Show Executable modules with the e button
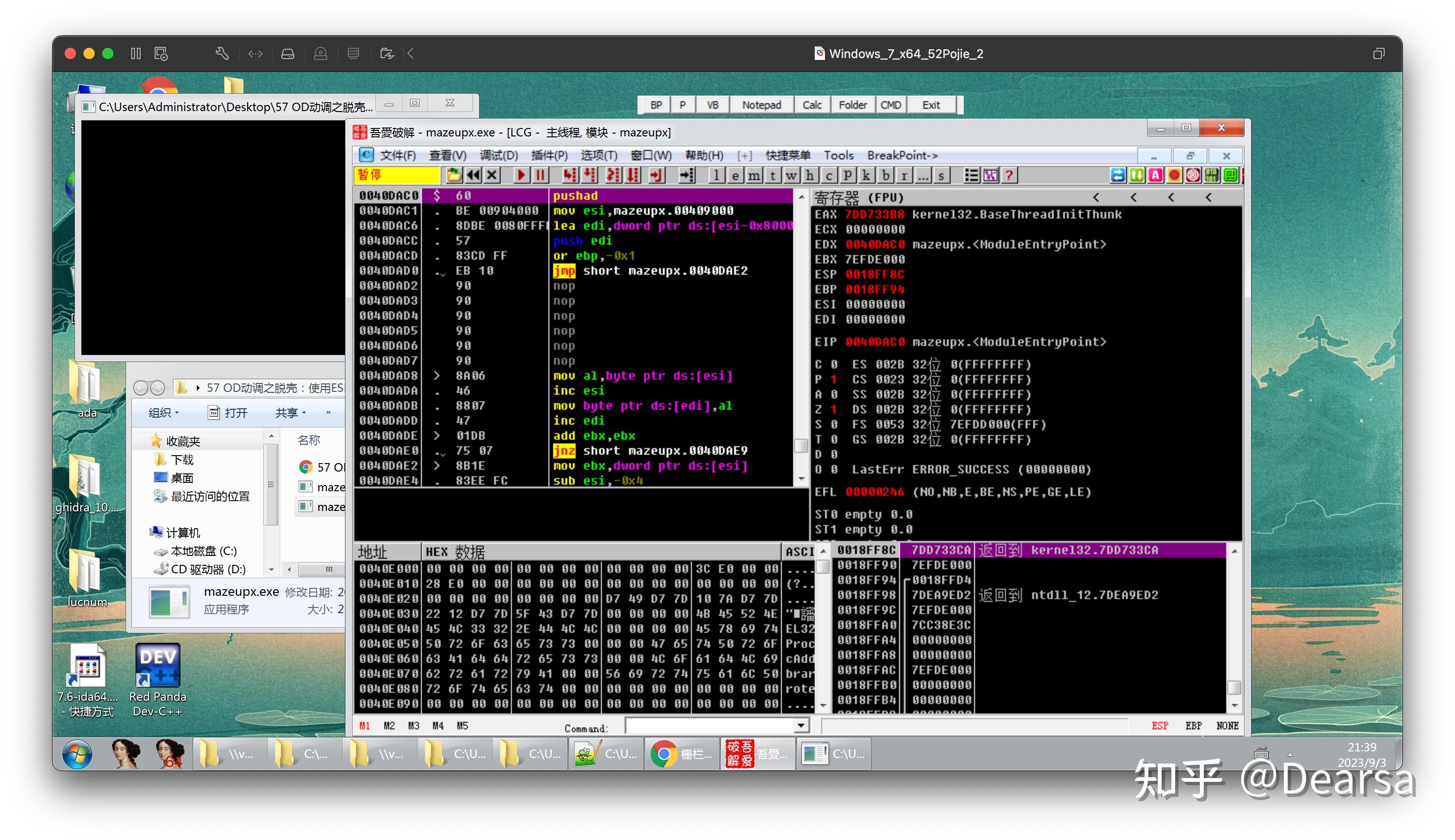1455x840 pixels. [x=735, y=175]
